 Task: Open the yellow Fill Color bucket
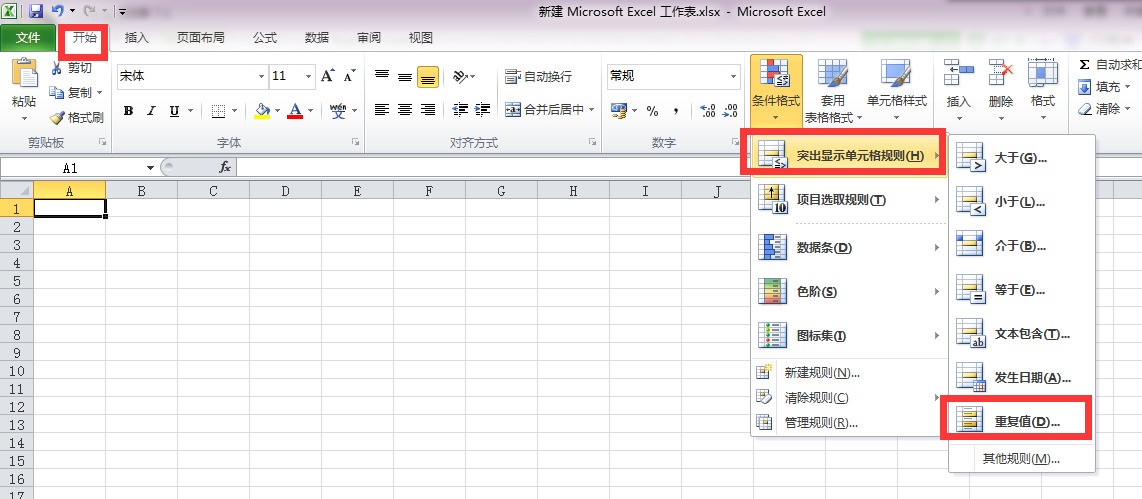(262, 111)
